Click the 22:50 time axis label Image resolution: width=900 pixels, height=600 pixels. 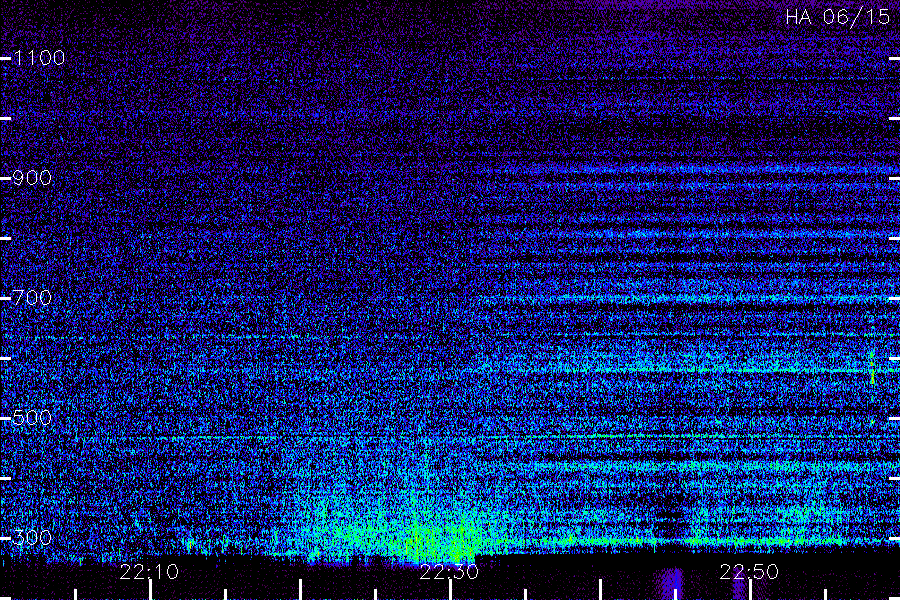(749, 572)
